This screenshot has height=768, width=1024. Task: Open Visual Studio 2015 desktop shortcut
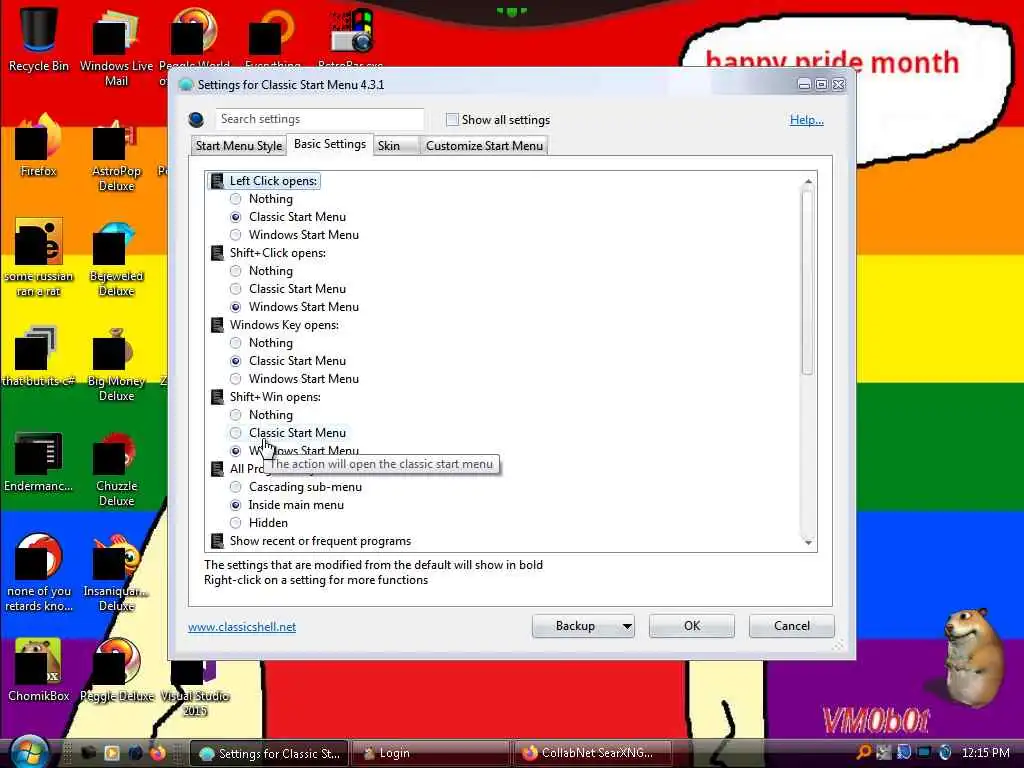click(195, 688)
